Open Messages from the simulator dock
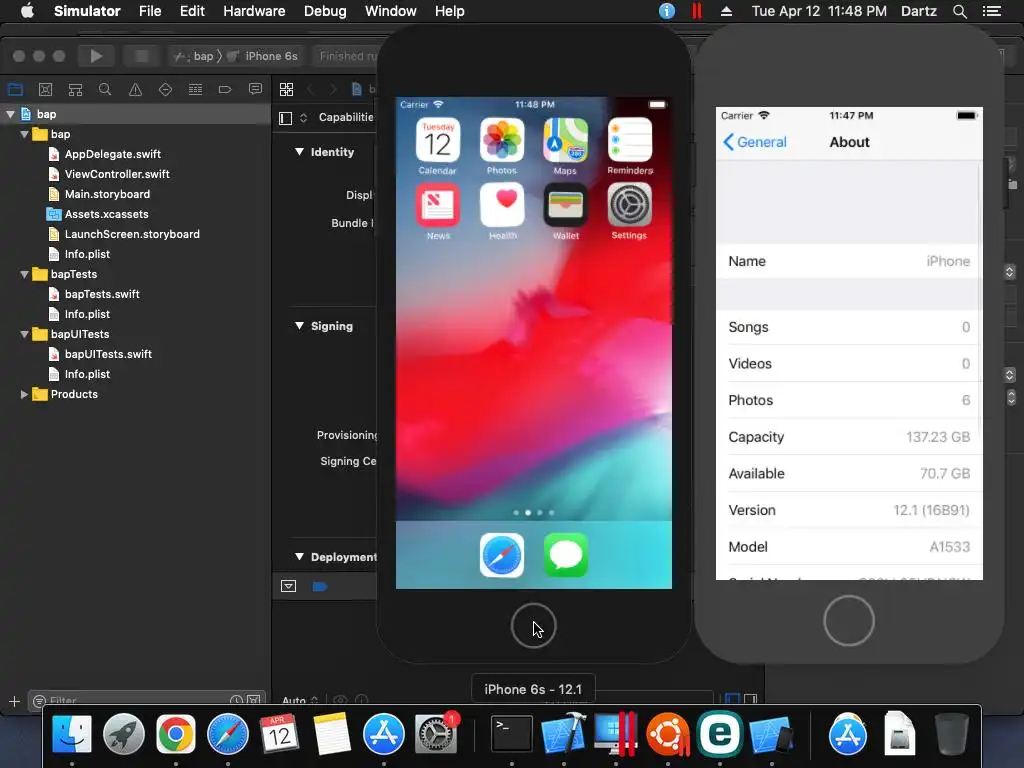The width and height of the screenshot is (1024, 768). [566, 555]
